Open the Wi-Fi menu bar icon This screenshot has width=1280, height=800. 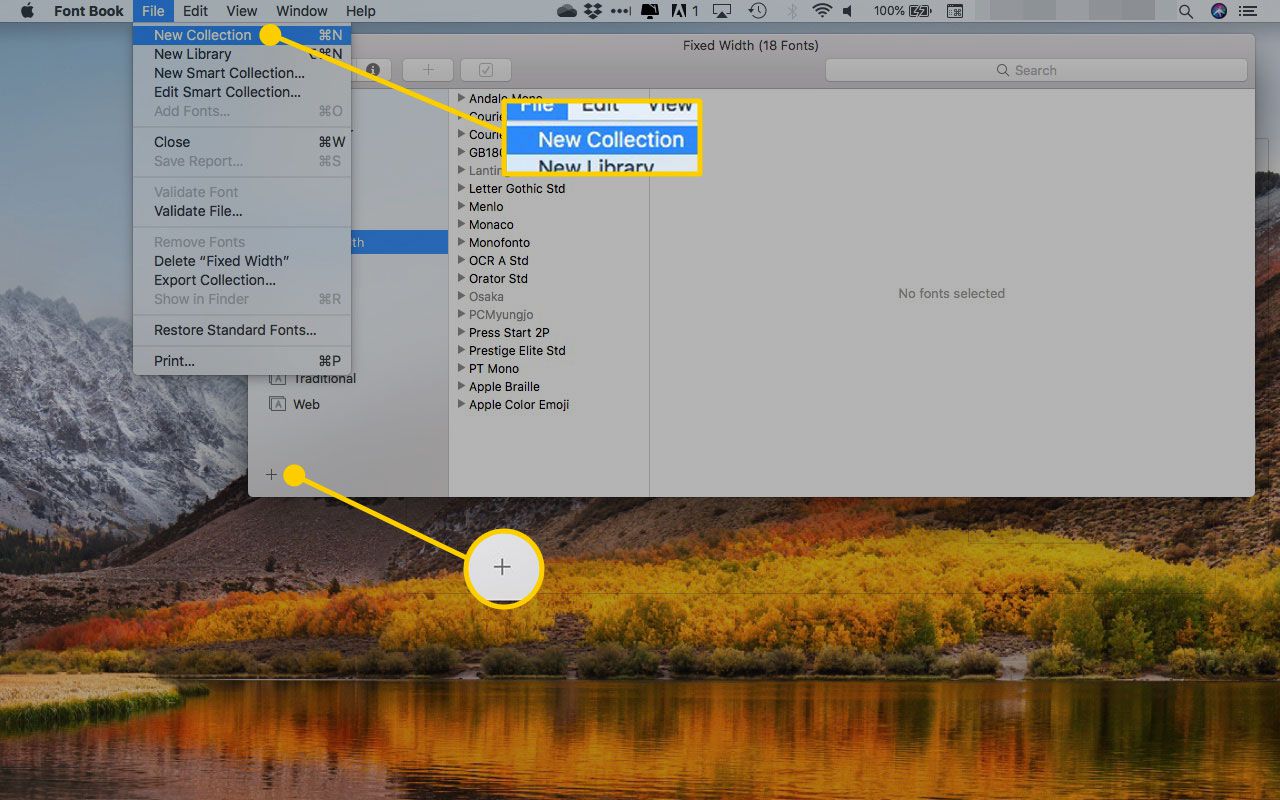pyautogui.click(x=822, y=11)
